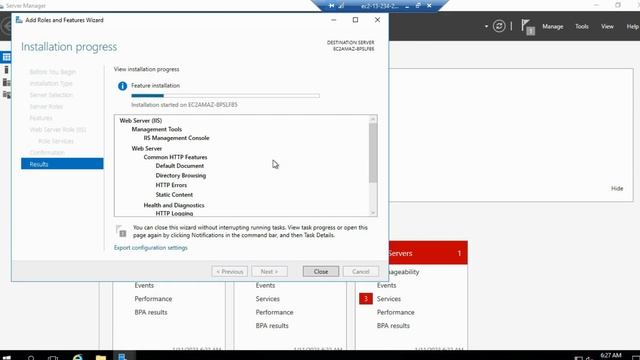Open BPA results under the red Servers tile

(x=393, y=326)
